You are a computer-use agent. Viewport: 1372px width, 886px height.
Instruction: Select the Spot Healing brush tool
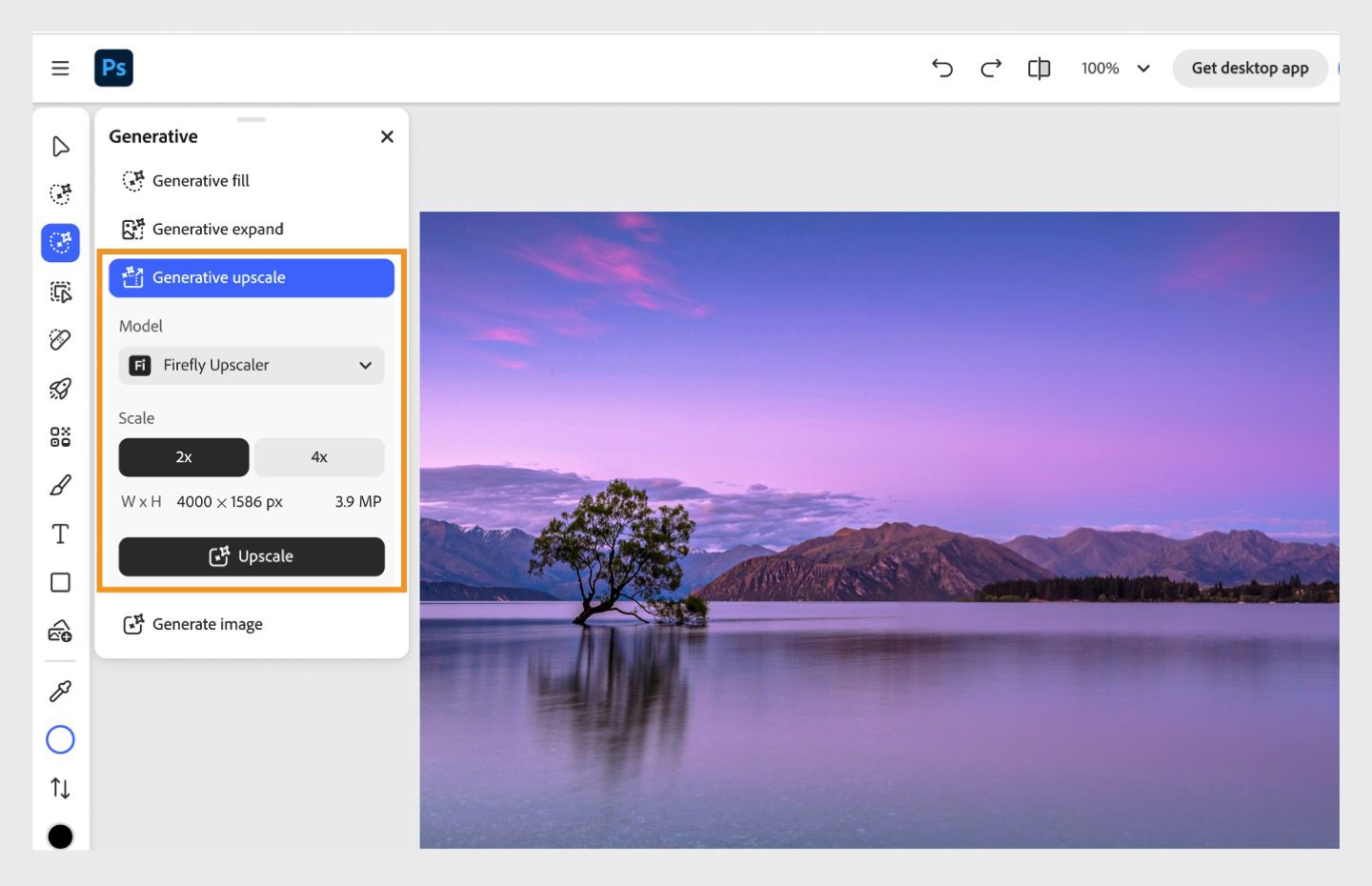(x=60, y=339)
